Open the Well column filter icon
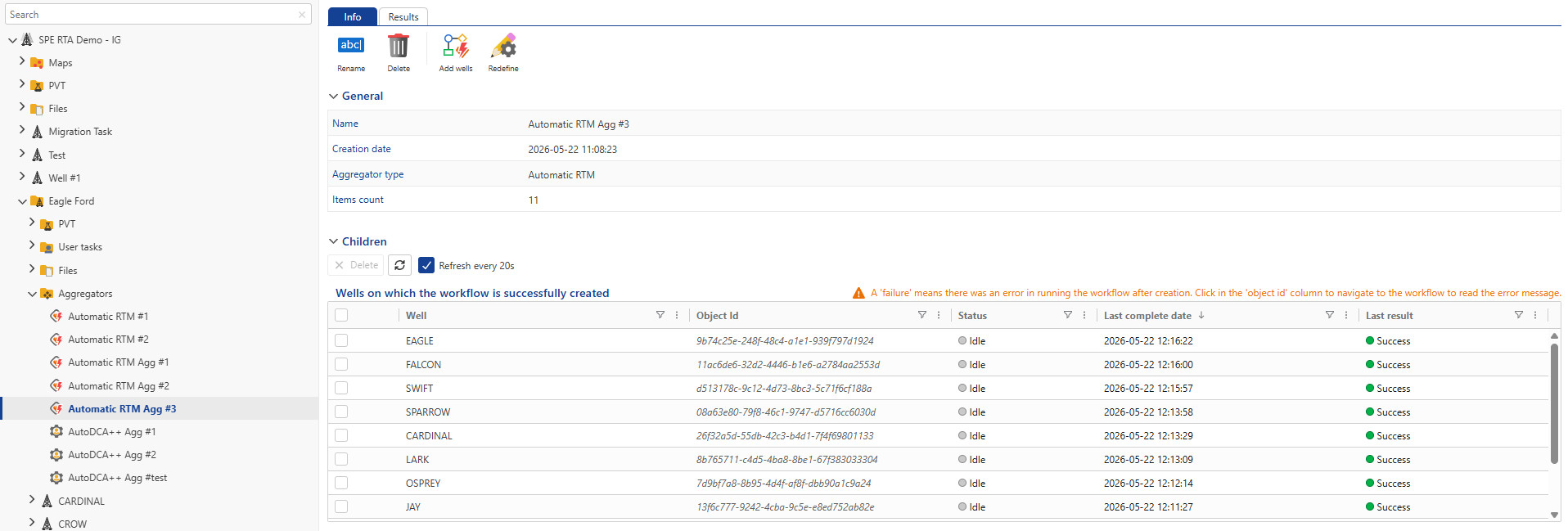The image size is (1568, 531). [x=660, y=315]
